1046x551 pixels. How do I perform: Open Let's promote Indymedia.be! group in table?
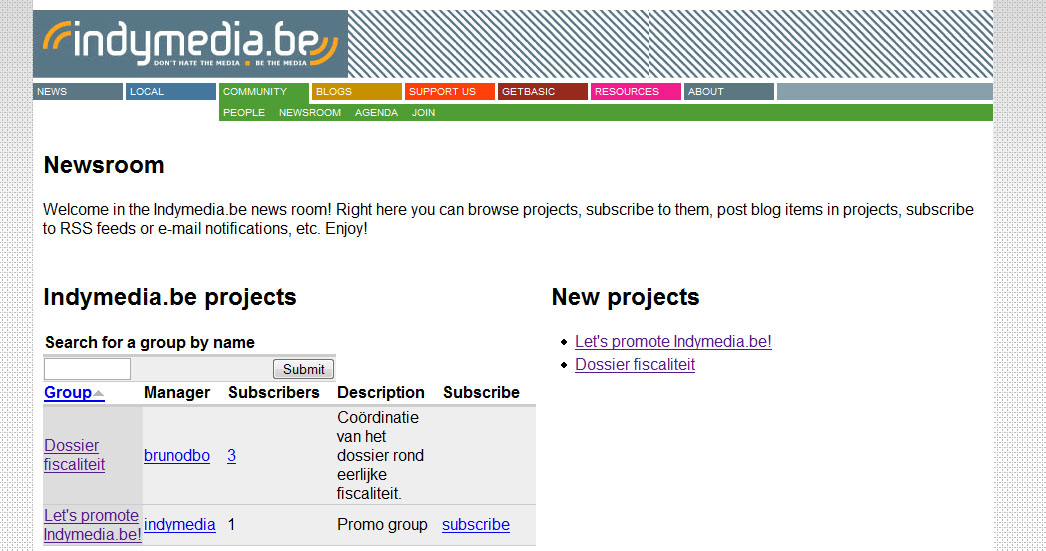point(92,525)
